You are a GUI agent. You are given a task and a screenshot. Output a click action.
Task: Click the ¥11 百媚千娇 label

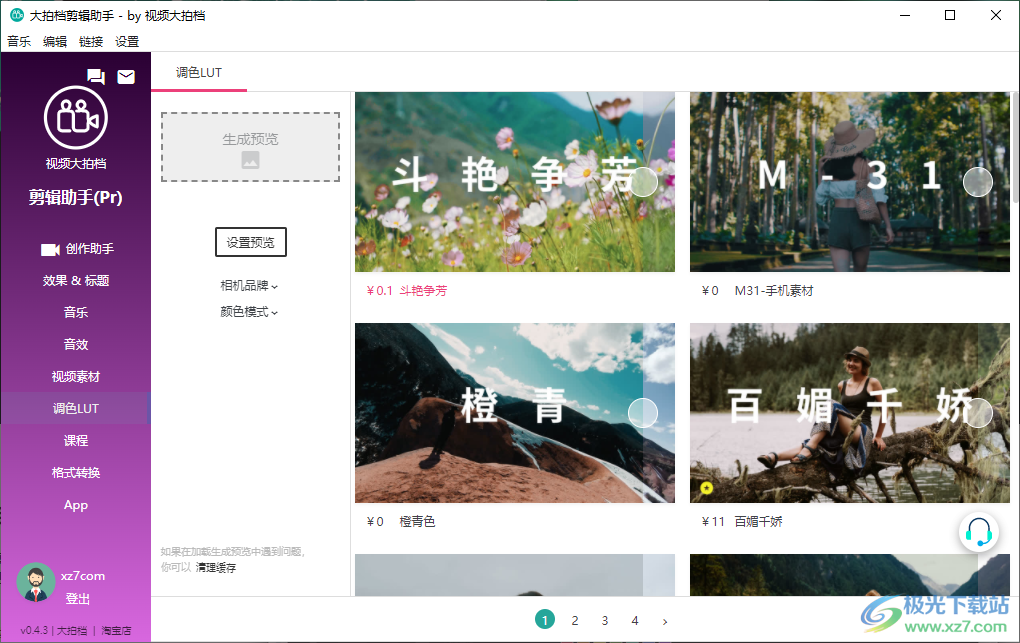tap(742, 521)
